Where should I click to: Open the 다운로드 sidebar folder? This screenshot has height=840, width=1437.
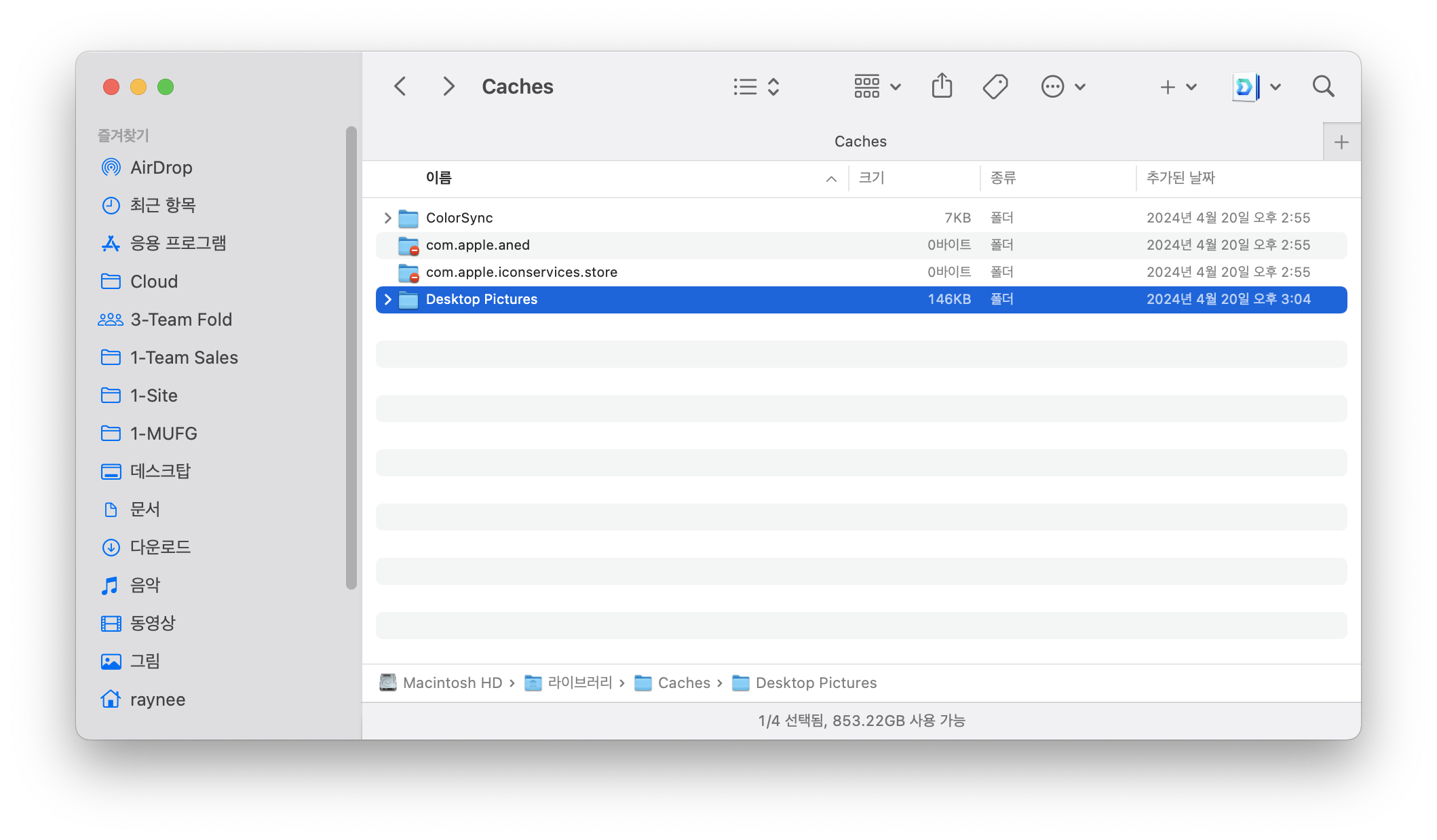pos(160,547)
